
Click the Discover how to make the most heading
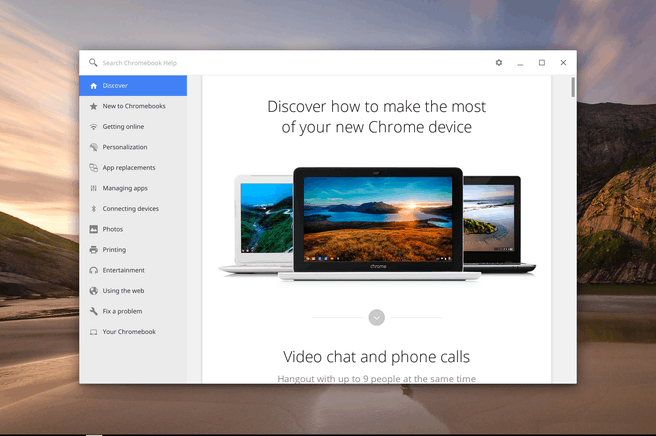[x=377, y=117]
